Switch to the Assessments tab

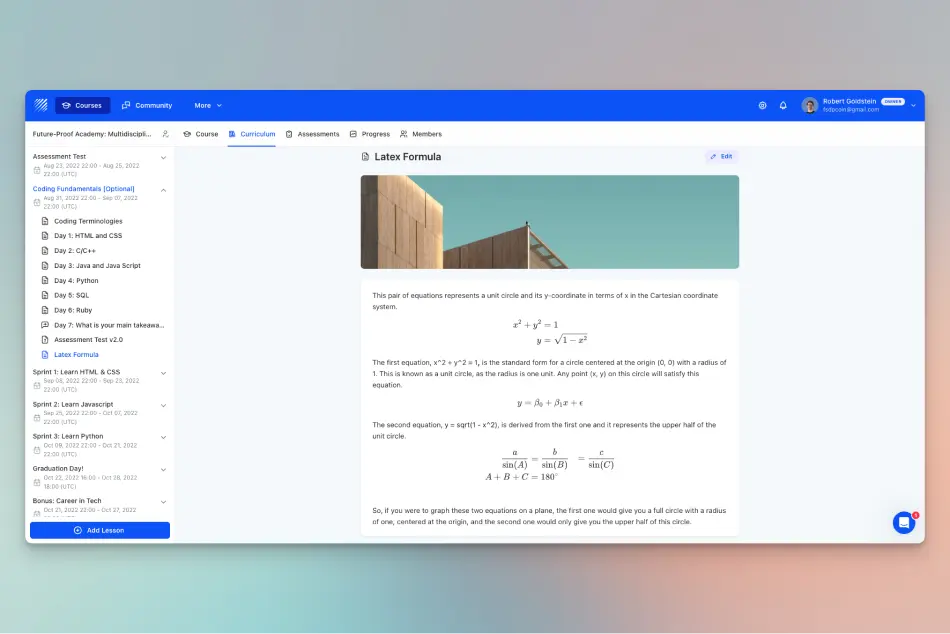pyautogui.click(x=312, y=134)
